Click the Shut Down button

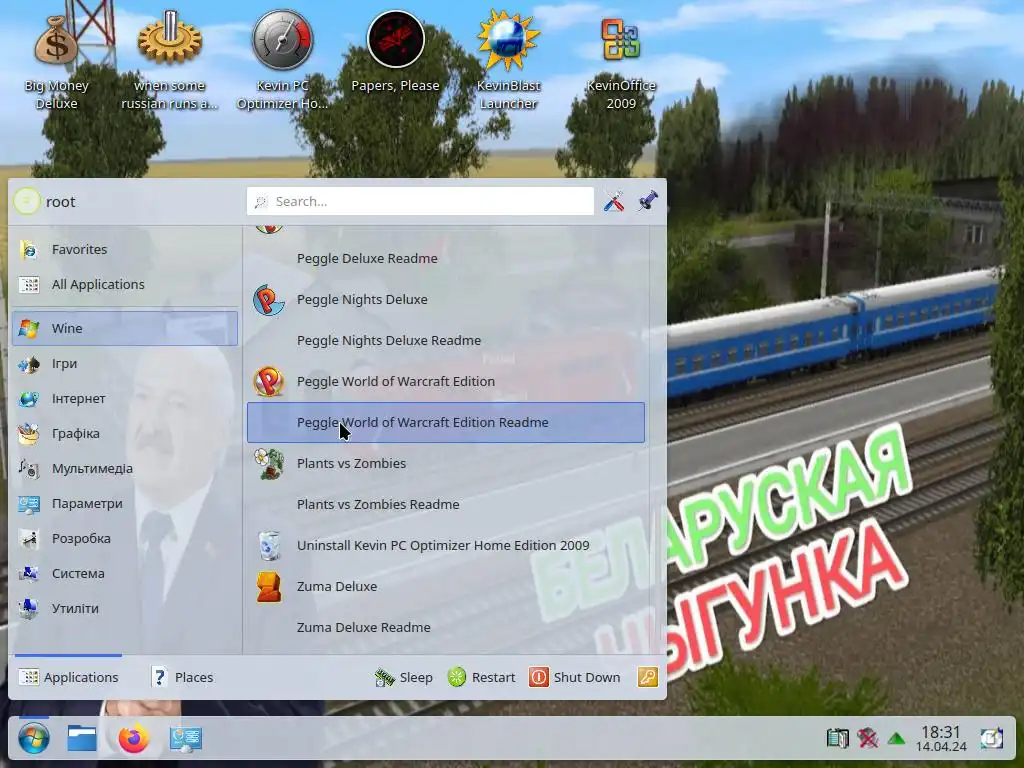(575, 677)
